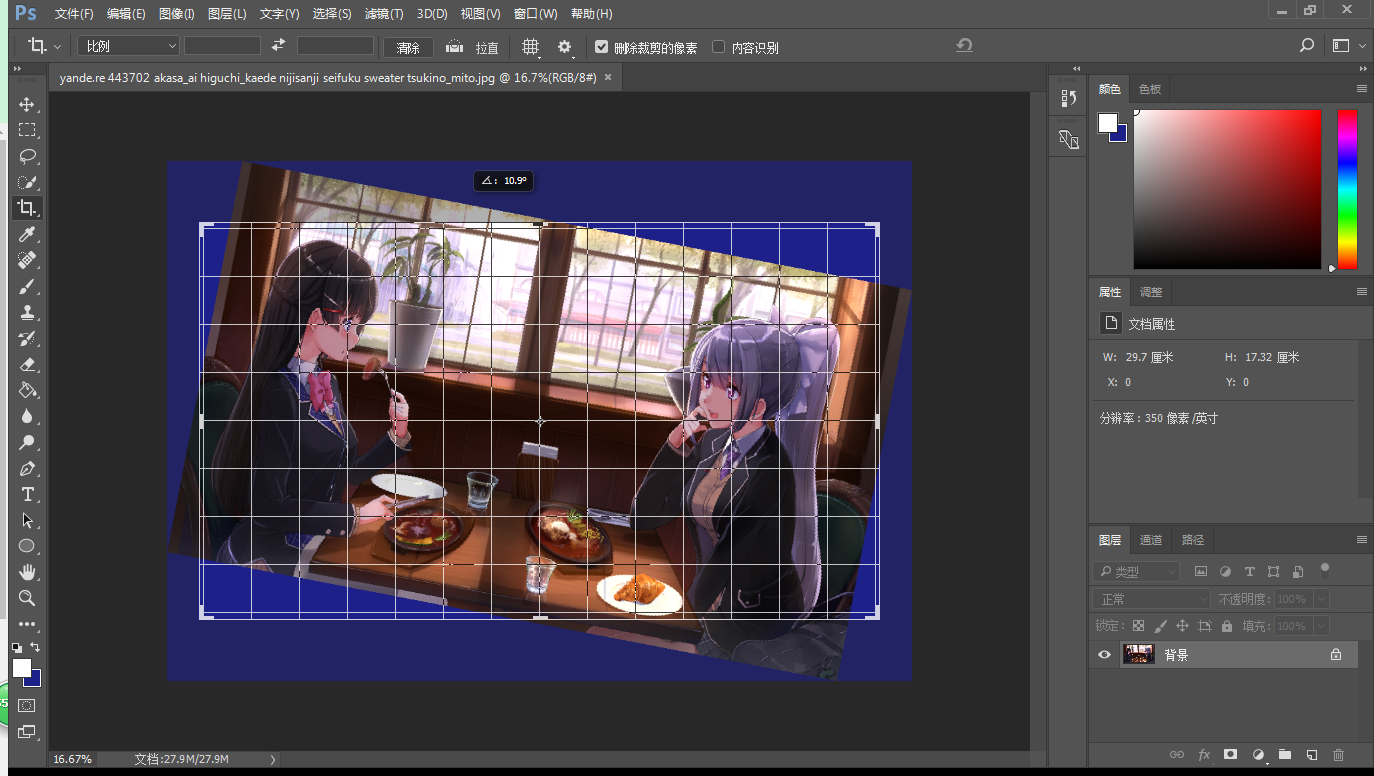Click the 清除 button

[x=408, y=47]
